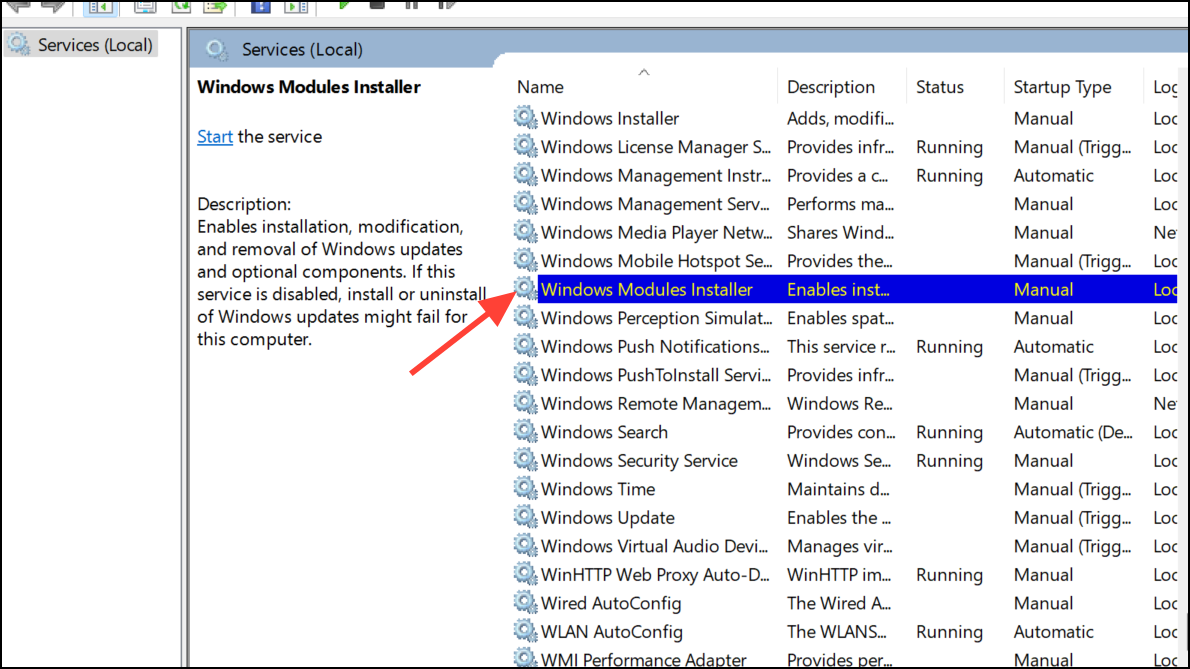The height and width of the screenshot is (669, 1190).
Task: Sort by the Status column header
Action: [x=940, y=87]
